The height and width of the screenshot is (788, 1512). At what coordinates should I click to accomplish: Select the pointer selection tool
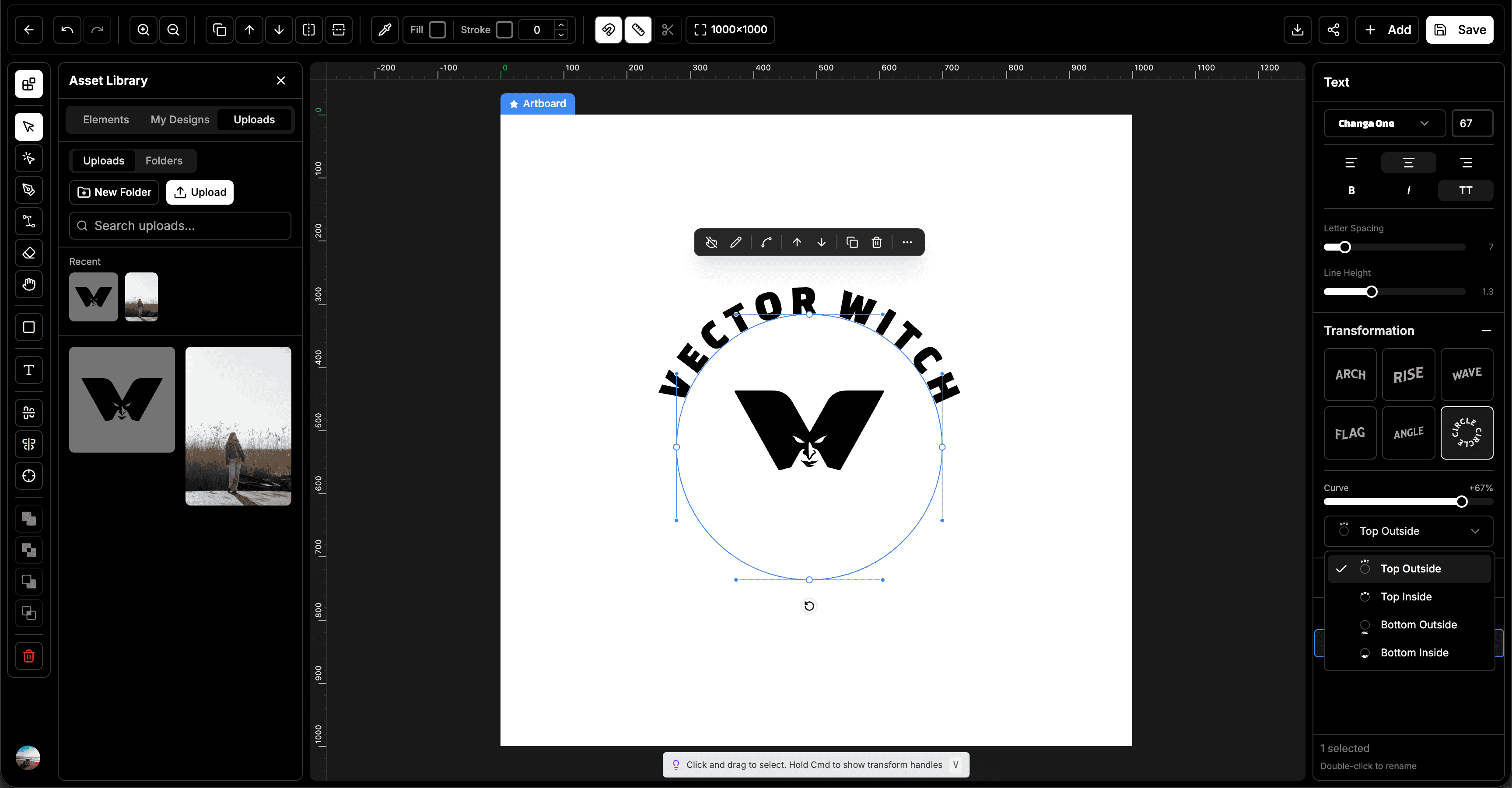(29, 127)
